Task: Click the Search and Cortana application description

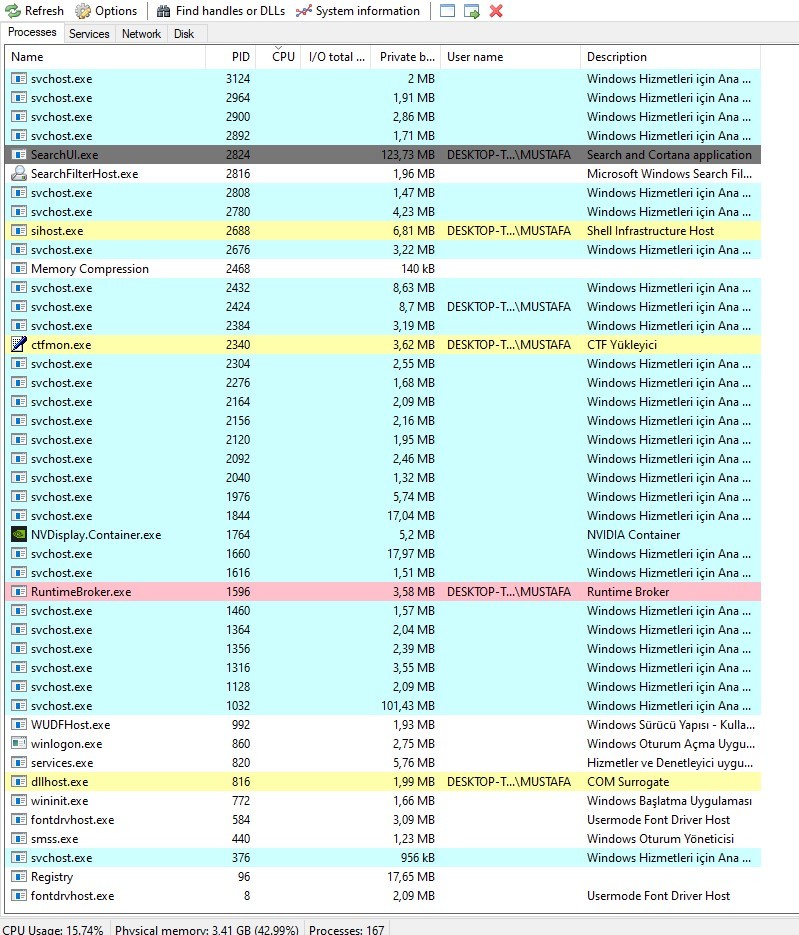Action: click(669, 155)
